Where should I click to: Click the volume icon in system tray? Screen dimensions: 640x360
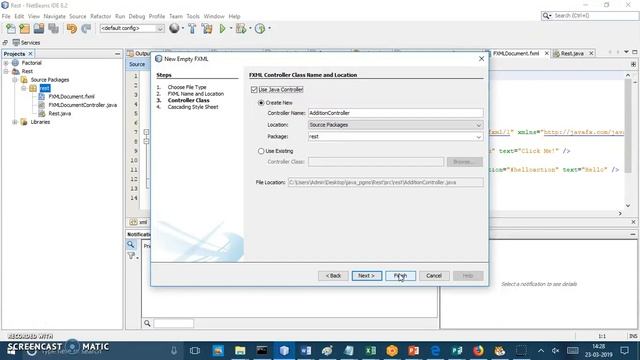coord(556,350)
